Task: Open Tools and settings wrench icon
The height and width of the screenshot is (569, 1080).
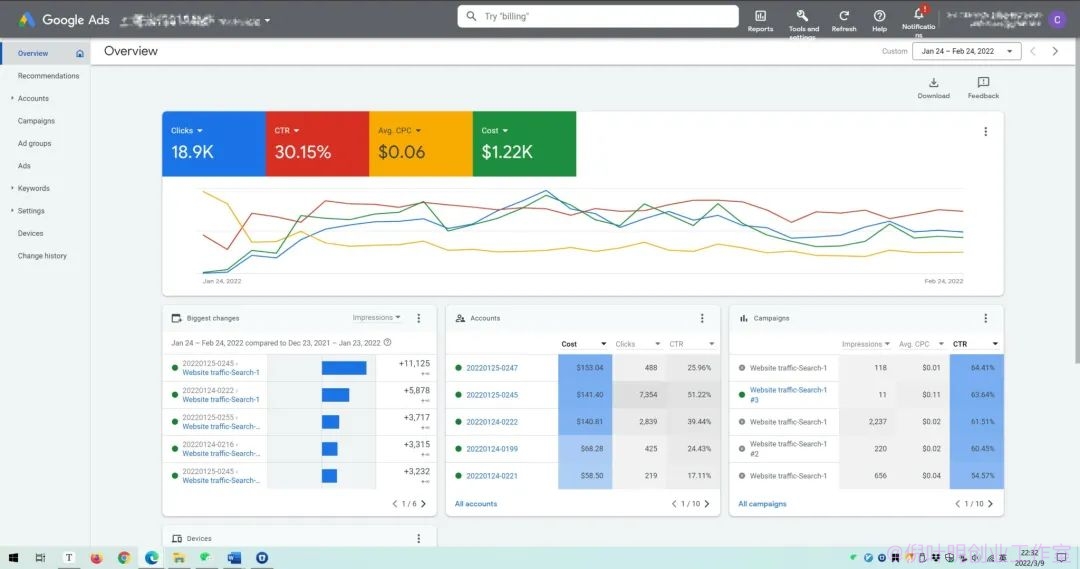Action: [x=802, y=16]
